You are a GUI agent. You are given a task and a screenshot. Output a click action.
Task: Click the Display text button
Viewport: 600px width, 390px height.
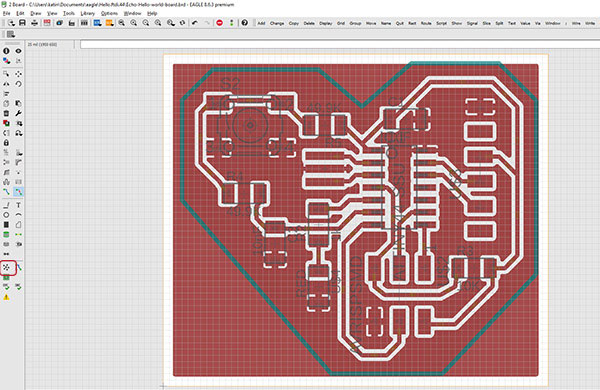click(x=326, y=23)
